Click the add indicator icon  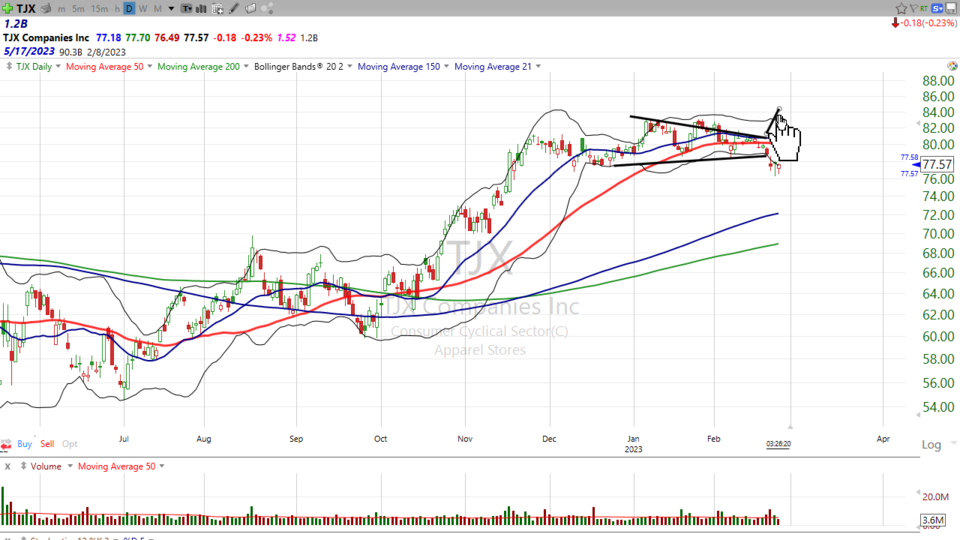(x=217, y=9)
